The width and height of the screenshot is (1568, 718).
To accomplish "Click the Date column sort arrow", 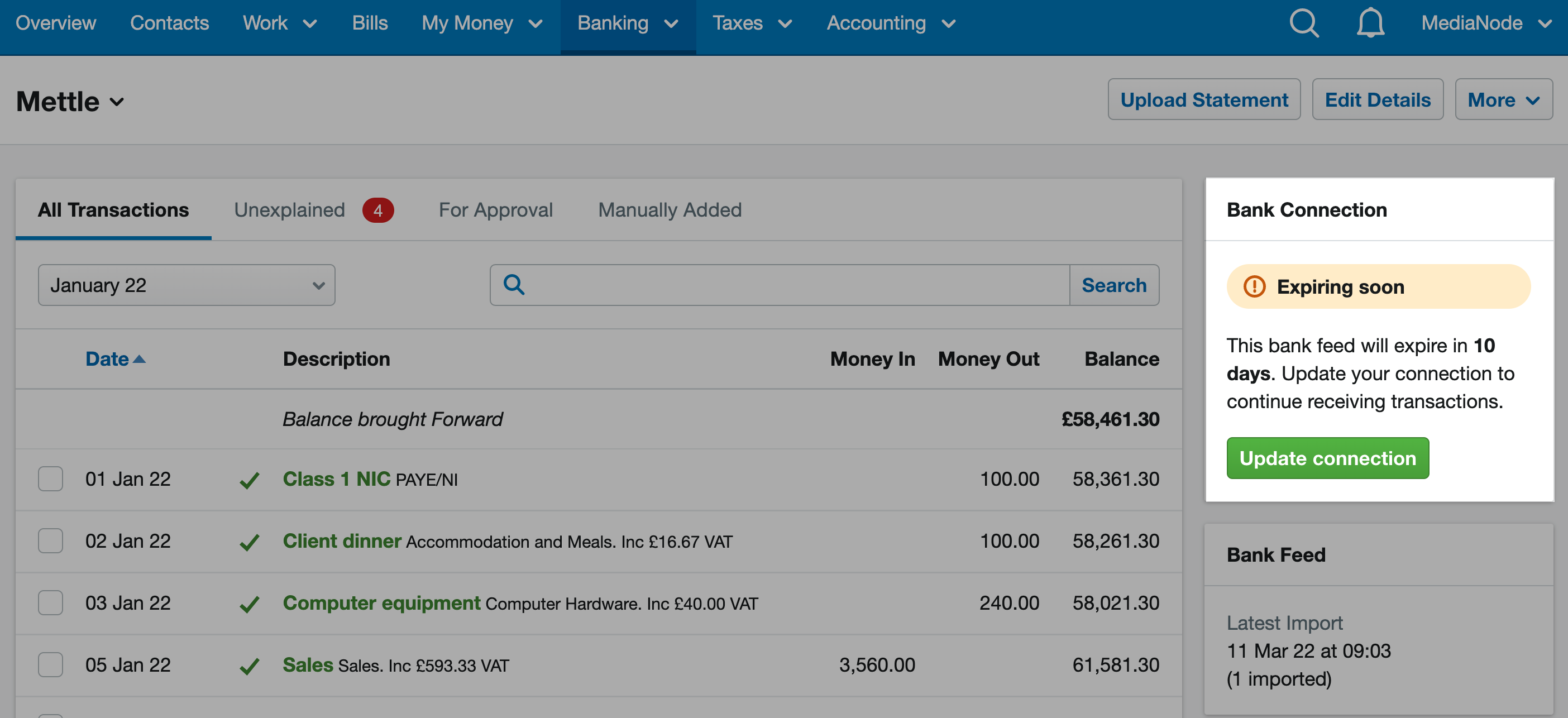I will click(140, 359).
